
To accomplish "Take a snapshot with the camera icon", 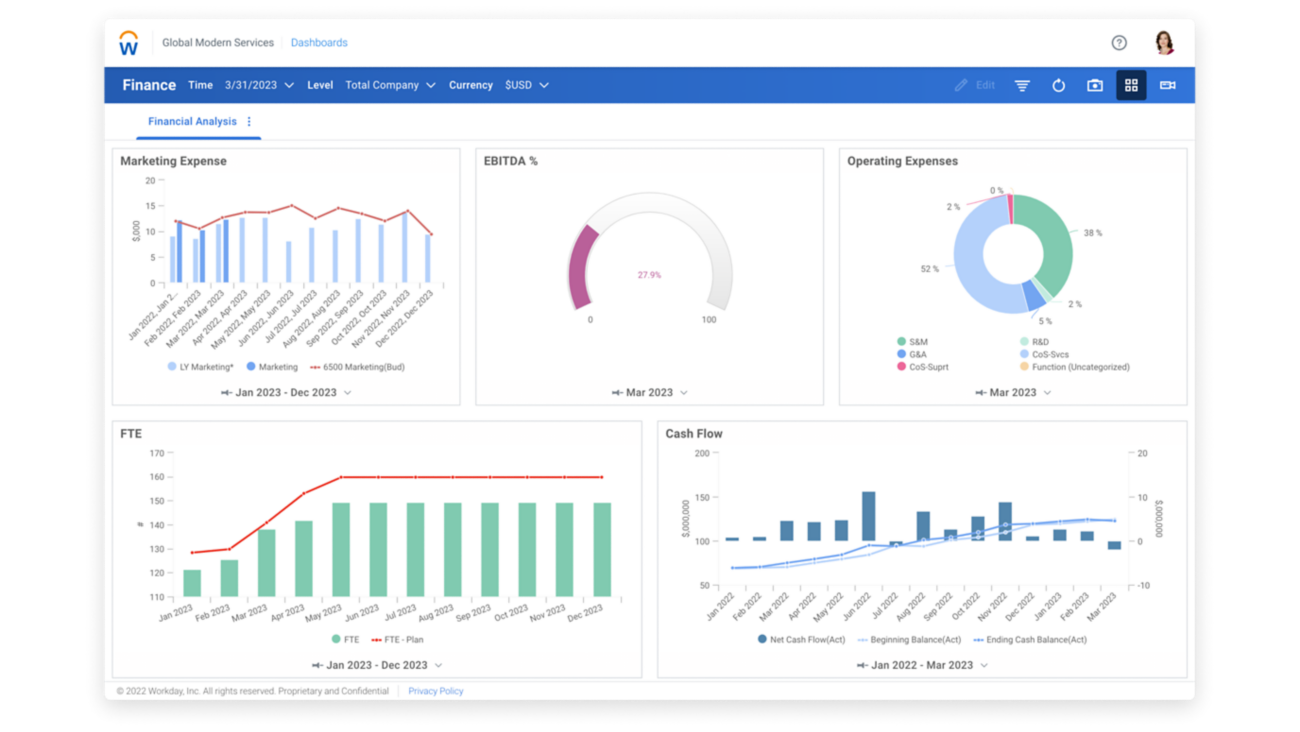I will [1094, 85].
